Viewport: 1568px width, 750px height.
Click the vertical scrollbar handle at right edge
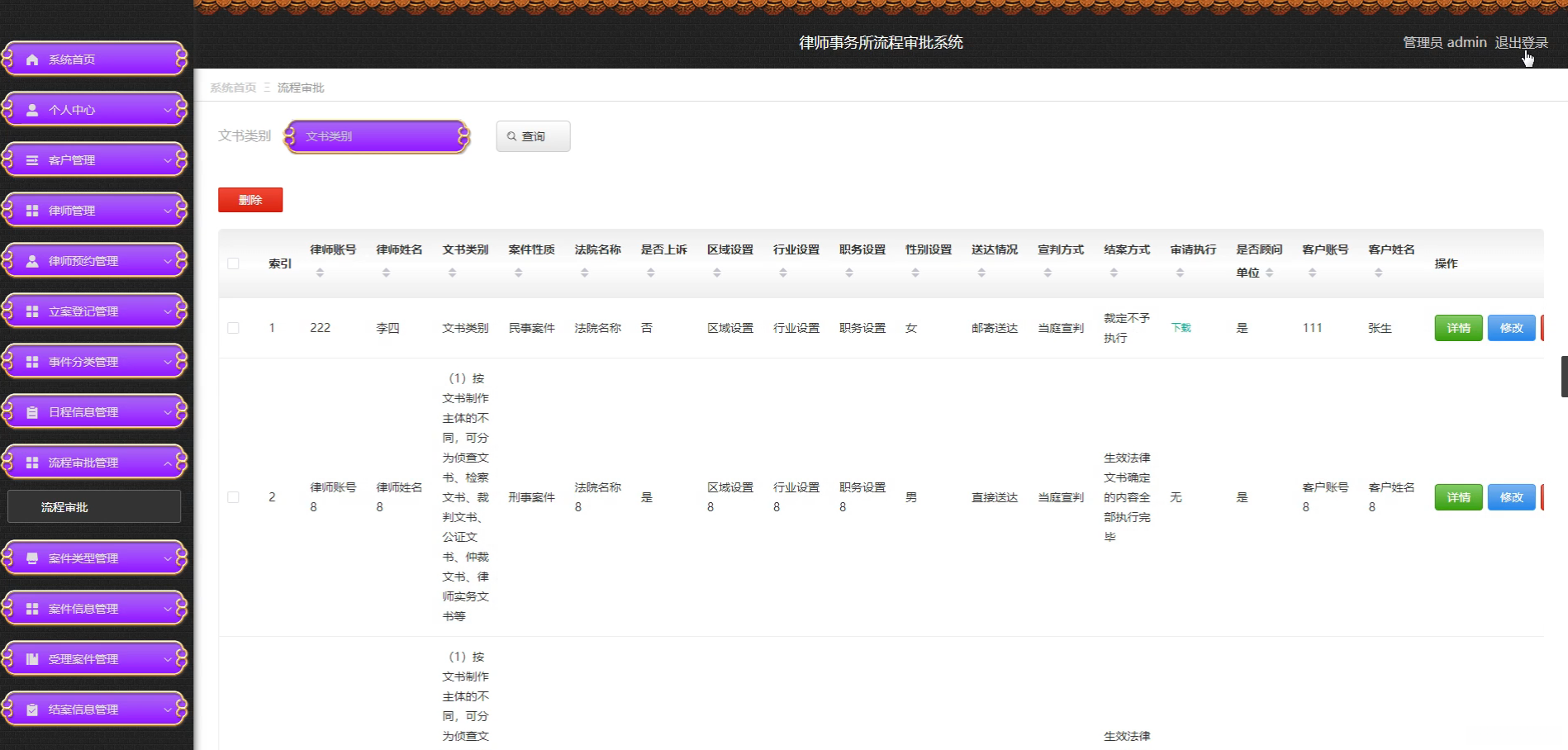pyautogui.click(x=1564, y=377)
